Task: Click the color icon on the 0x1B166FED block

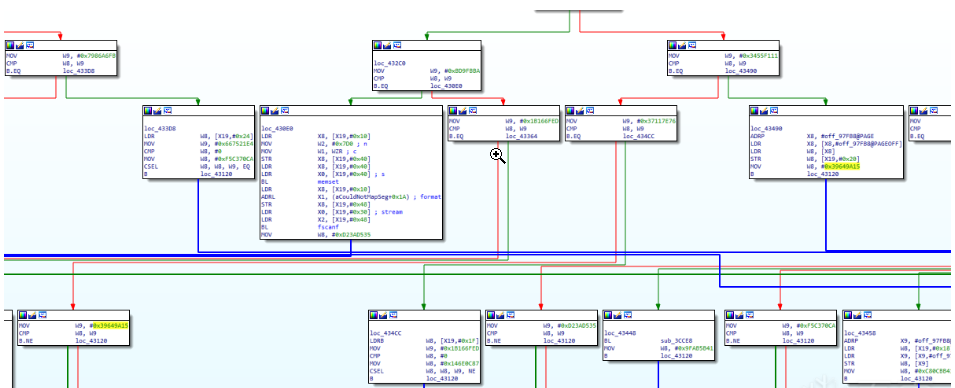Action: pos(454,110)
